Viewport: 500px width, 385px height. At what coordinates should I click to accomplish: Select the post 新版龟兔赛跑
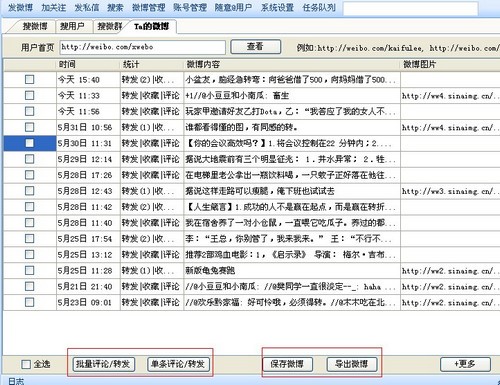(292, 271)
